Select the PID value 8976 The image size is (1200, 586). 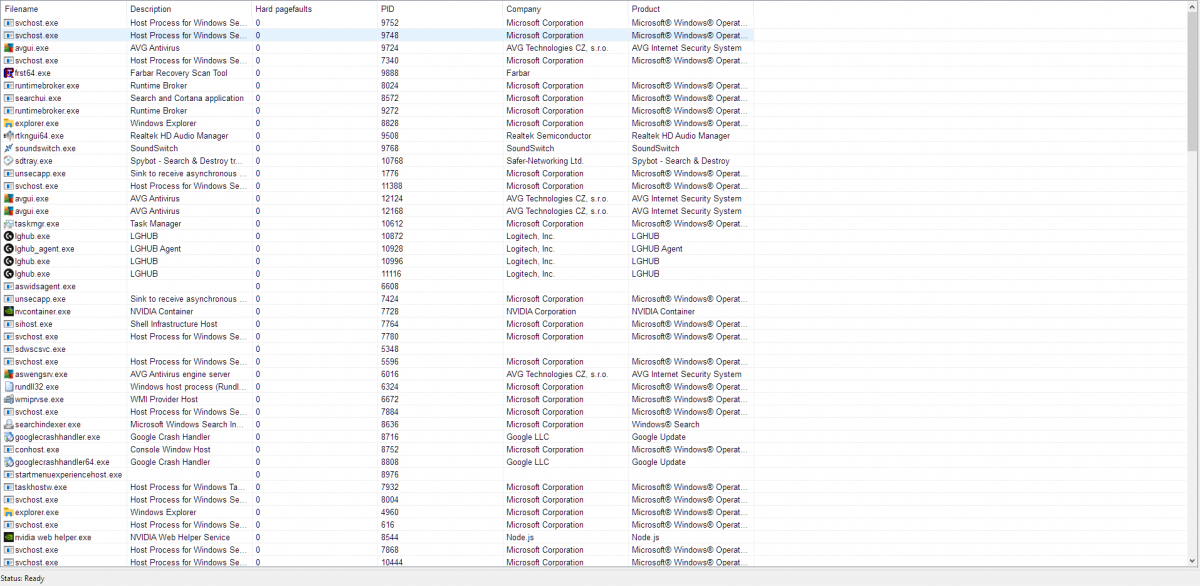pyautogui.click(x=390, y=475)
